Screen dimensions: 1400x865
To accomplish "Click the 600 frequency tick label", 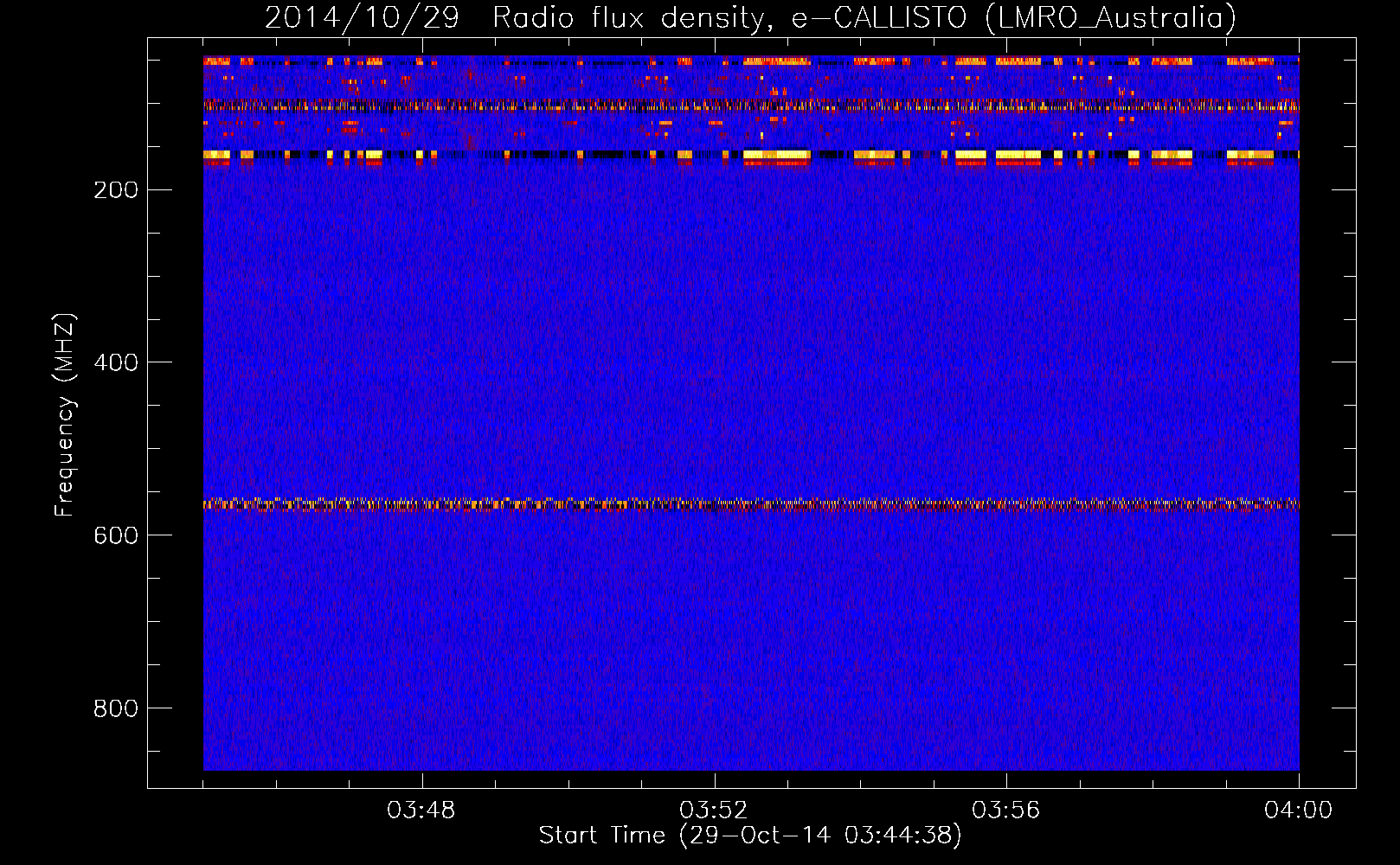I will point(116,535).
